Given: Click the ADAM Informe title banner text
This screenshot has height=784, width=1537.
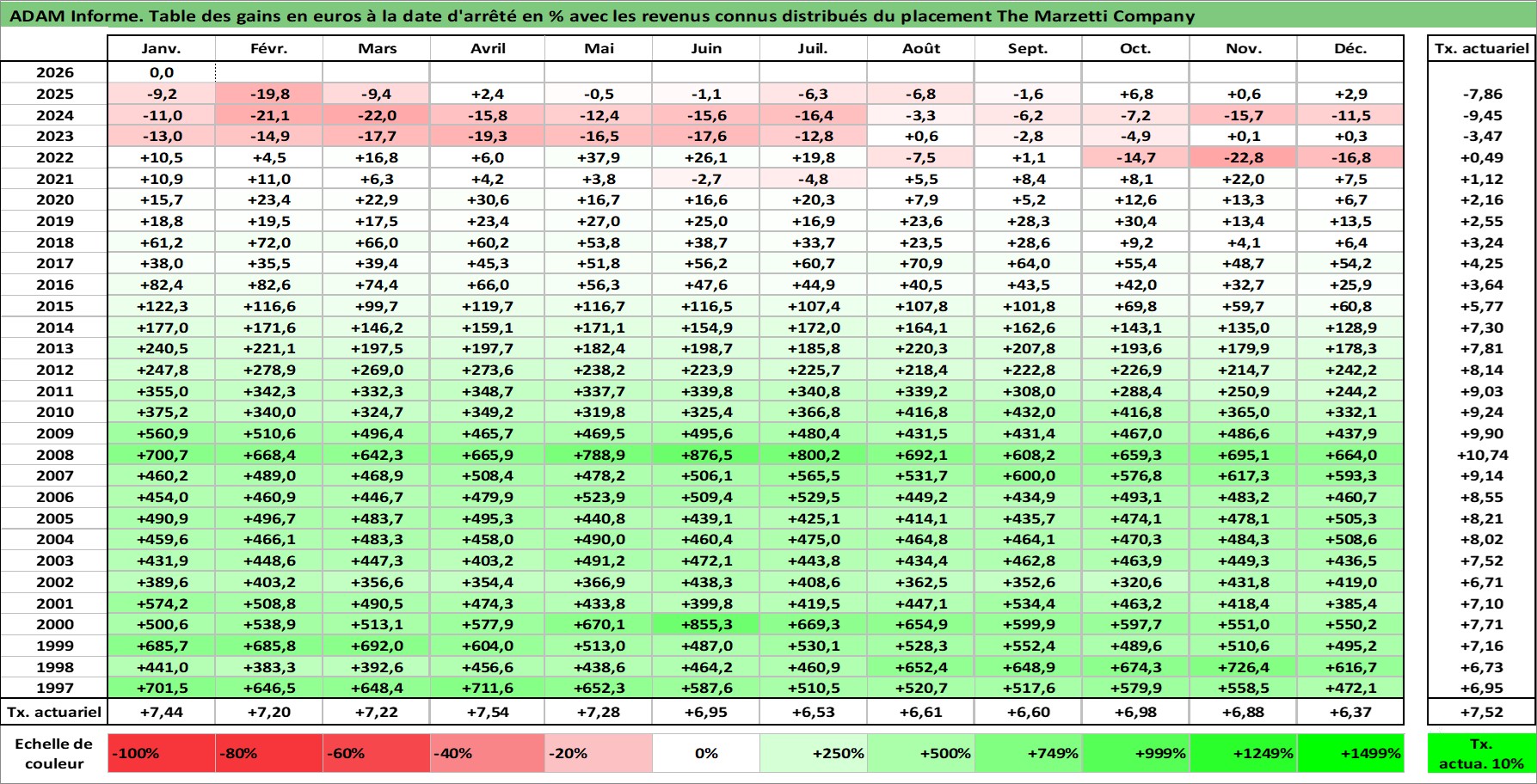Looking at the screenshot, I should pos(602,16).
